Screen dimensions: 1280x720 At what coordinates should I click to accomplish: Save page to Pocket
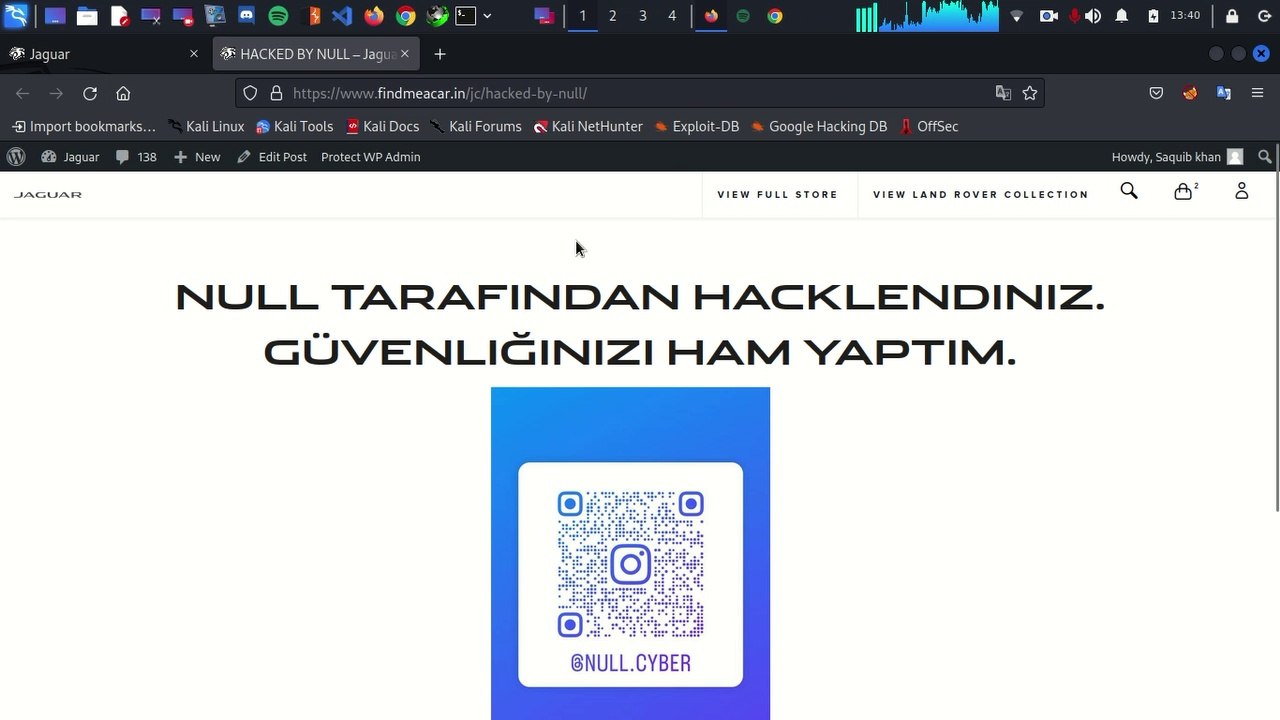pyautogui.click(x=1156, y=93)
